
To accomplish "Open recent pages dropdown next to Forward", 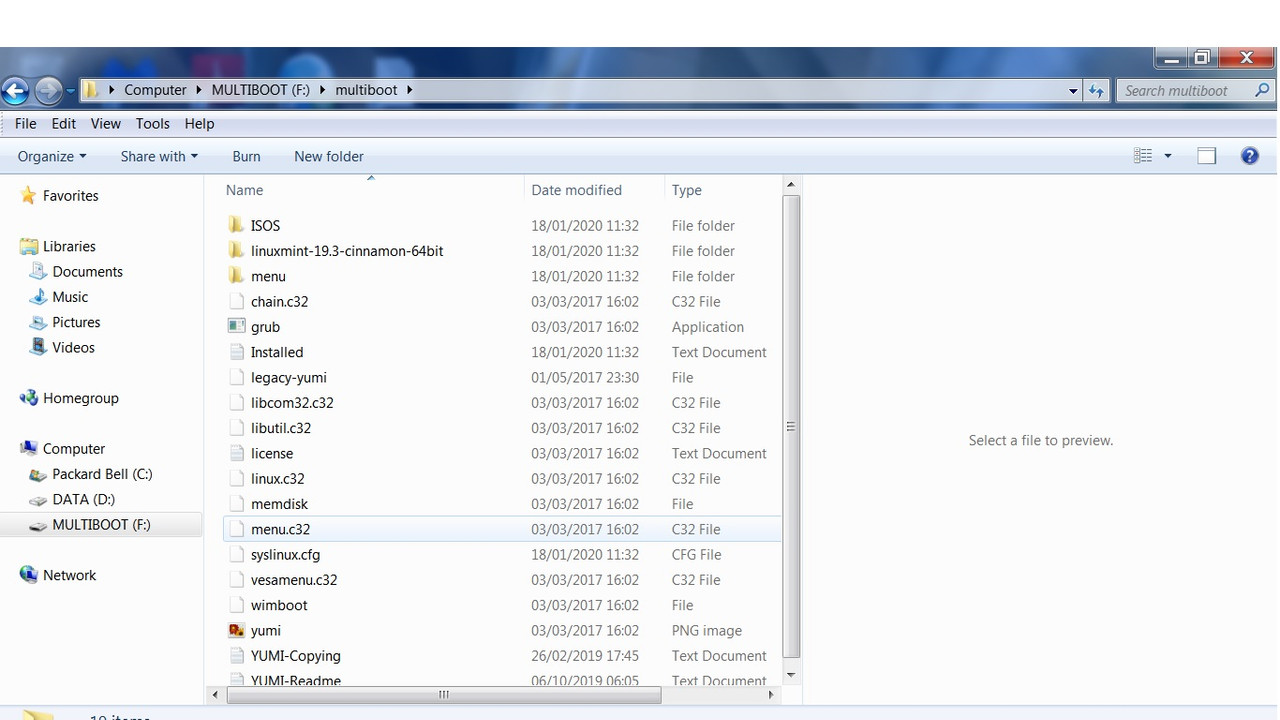I will [71, 91].
